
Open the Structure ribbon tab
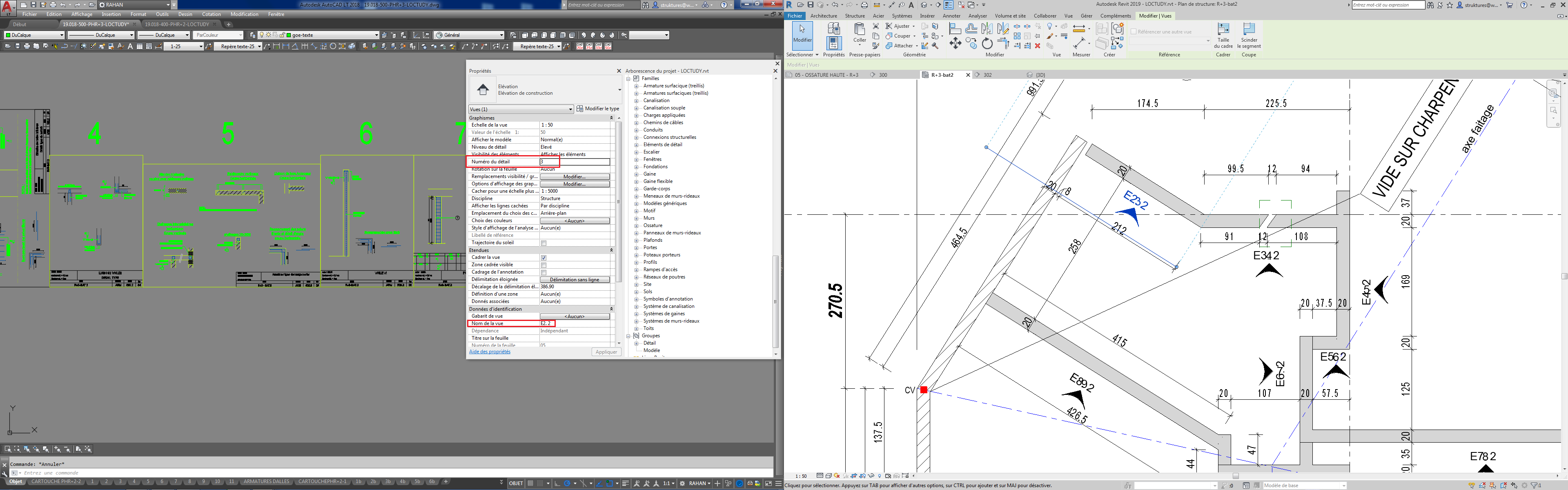(x=855, y=16)
